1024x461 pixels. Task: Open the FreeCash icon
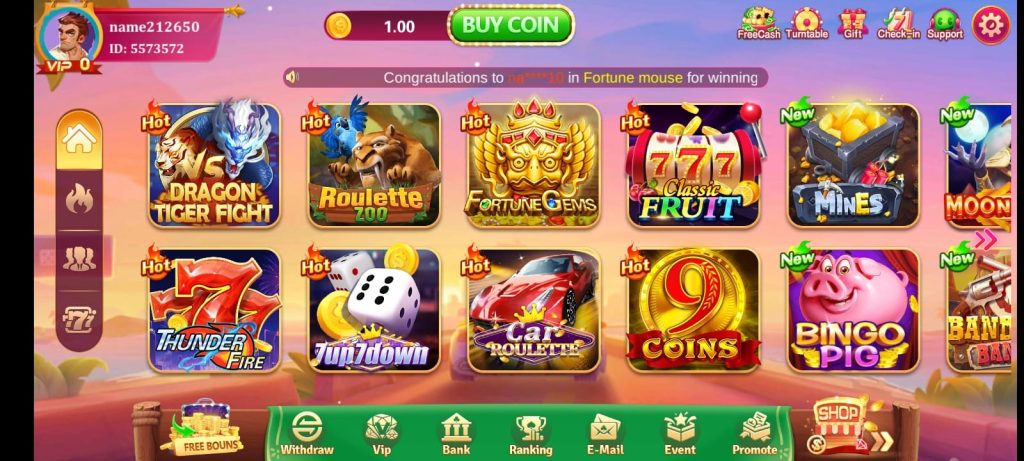coord(759,24)
